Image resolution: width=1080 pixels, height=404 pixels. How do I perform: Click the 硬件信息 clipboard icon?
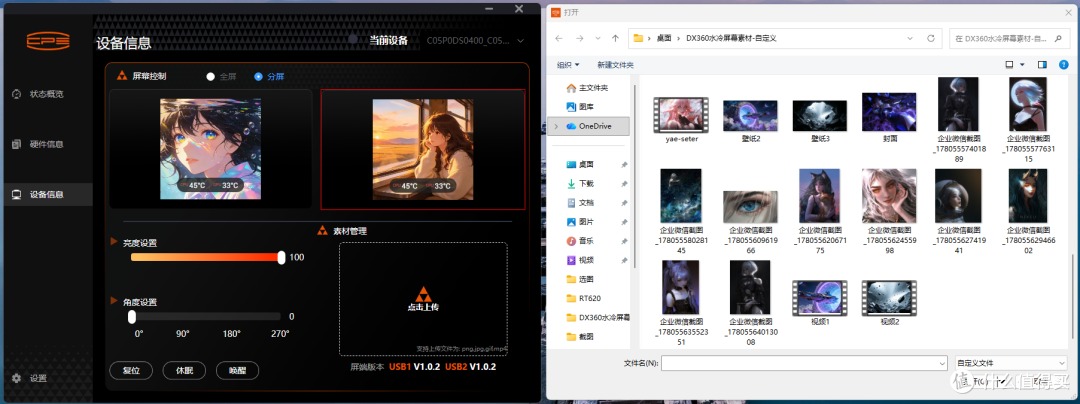(17, 145)
